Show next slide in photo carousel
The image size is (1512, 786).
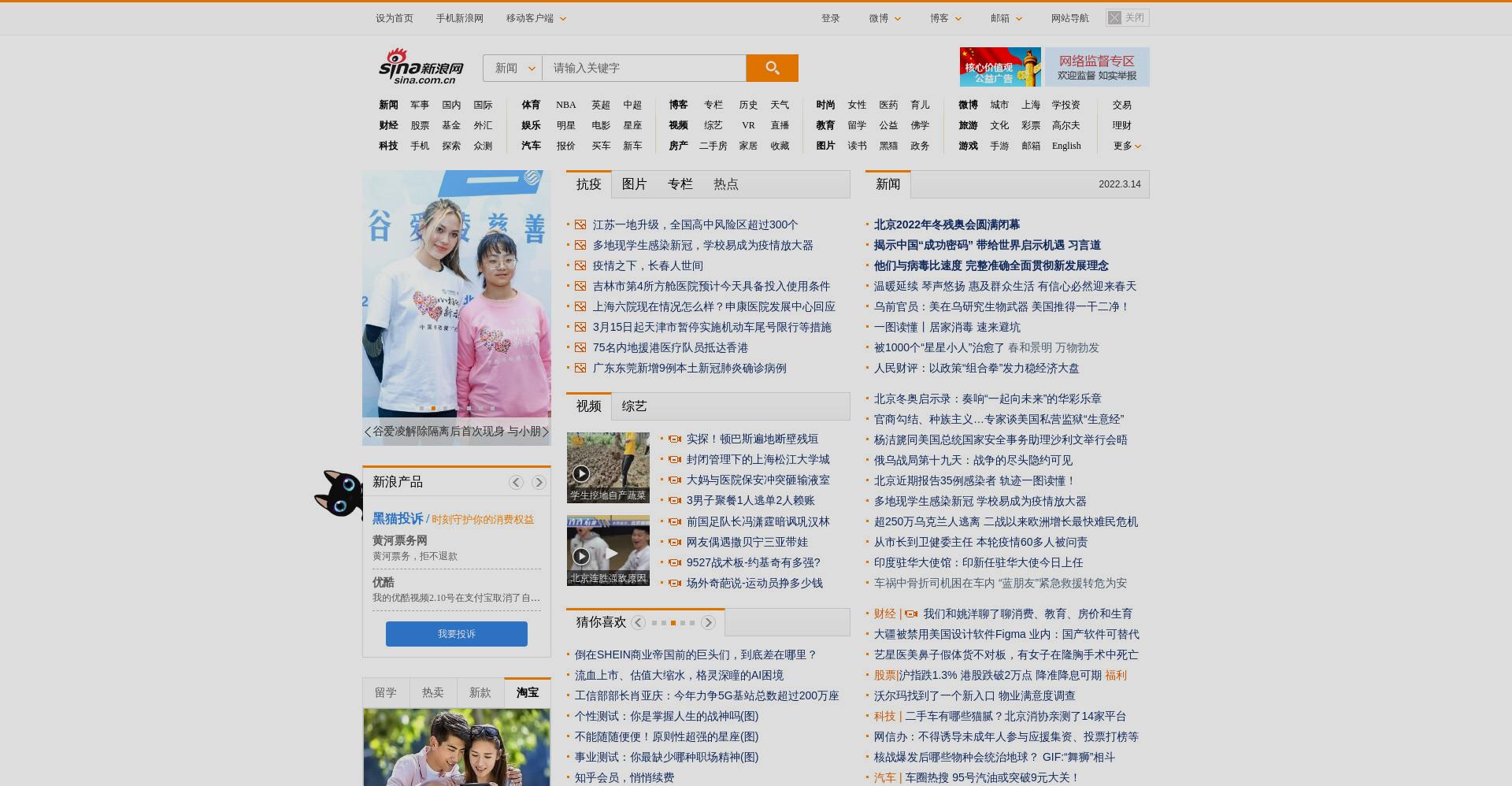tap(545, 432)
